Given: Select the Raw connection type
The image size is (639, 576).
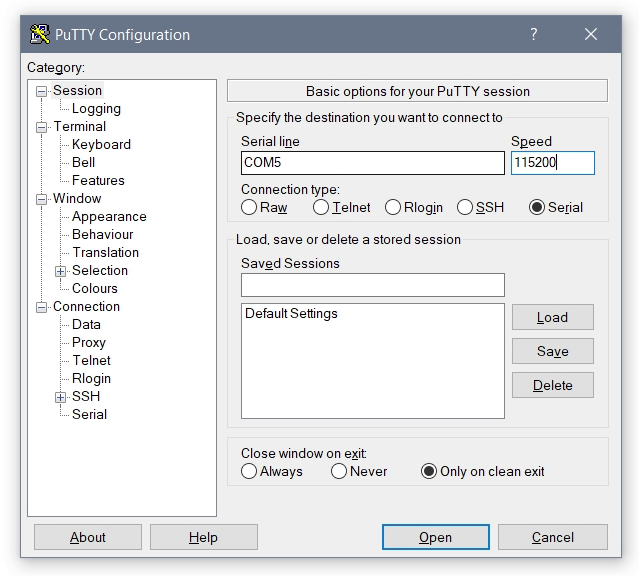Looking at the screenshot, I should (249, 207).
